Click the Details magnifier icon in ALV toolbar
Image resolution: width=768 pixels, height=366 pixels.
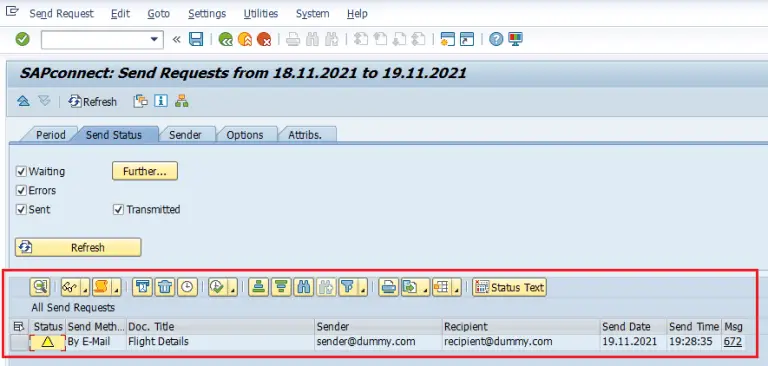40,287
